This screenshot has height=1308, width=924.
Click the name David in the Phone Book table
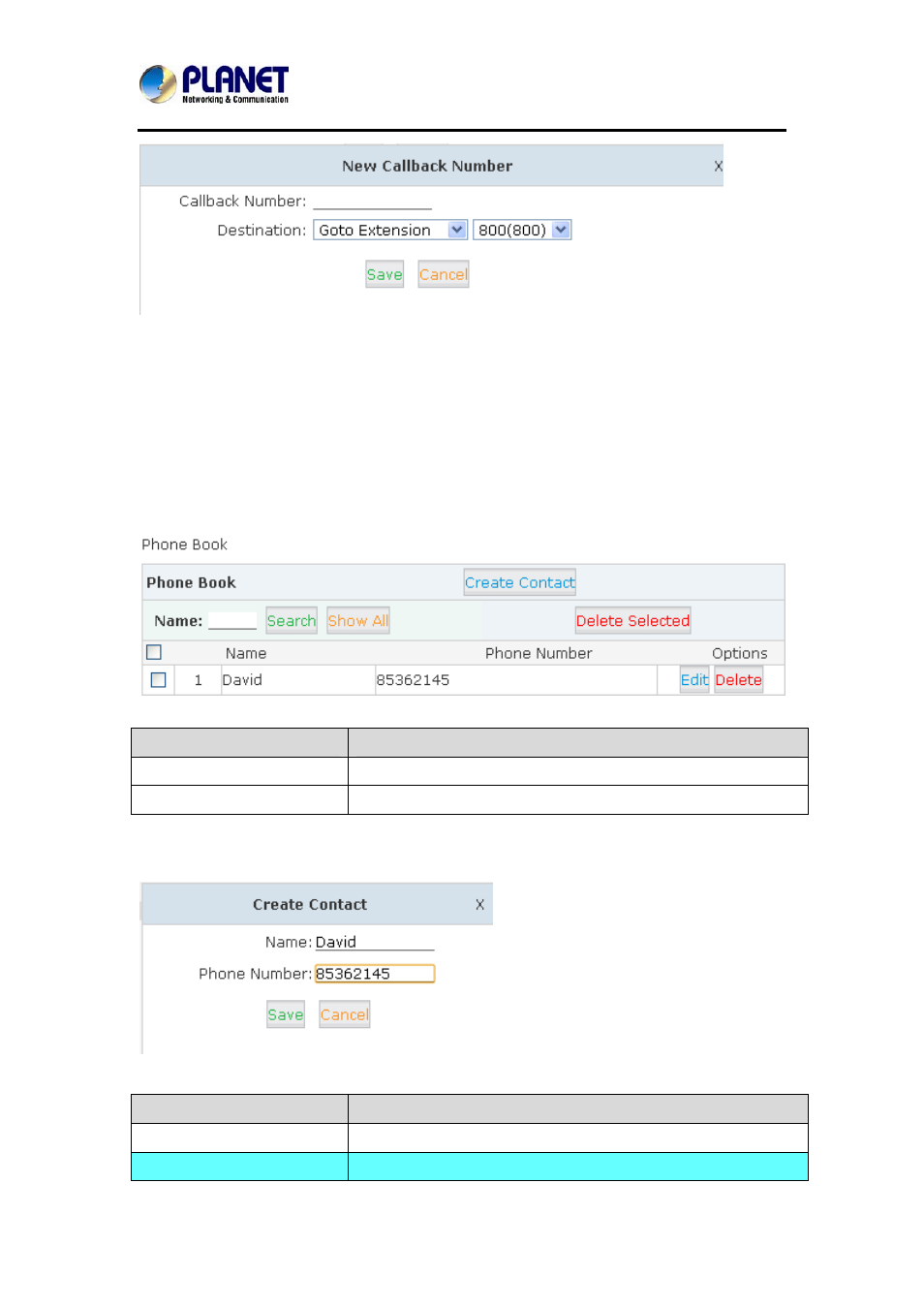point(242,680)
